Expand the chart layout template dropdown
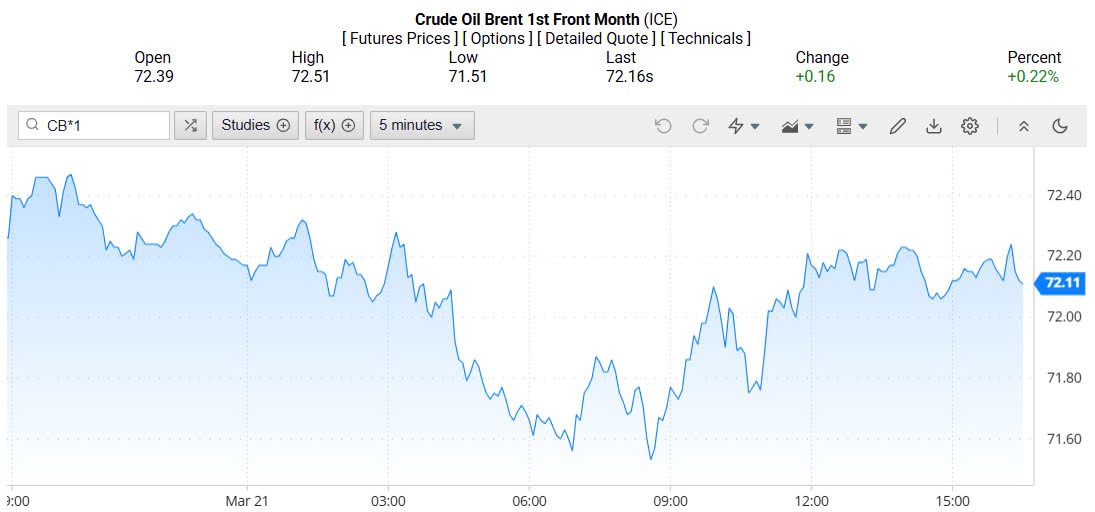Image resolution: width=1095 pixels, height=512 pixels. pos(851,126)
